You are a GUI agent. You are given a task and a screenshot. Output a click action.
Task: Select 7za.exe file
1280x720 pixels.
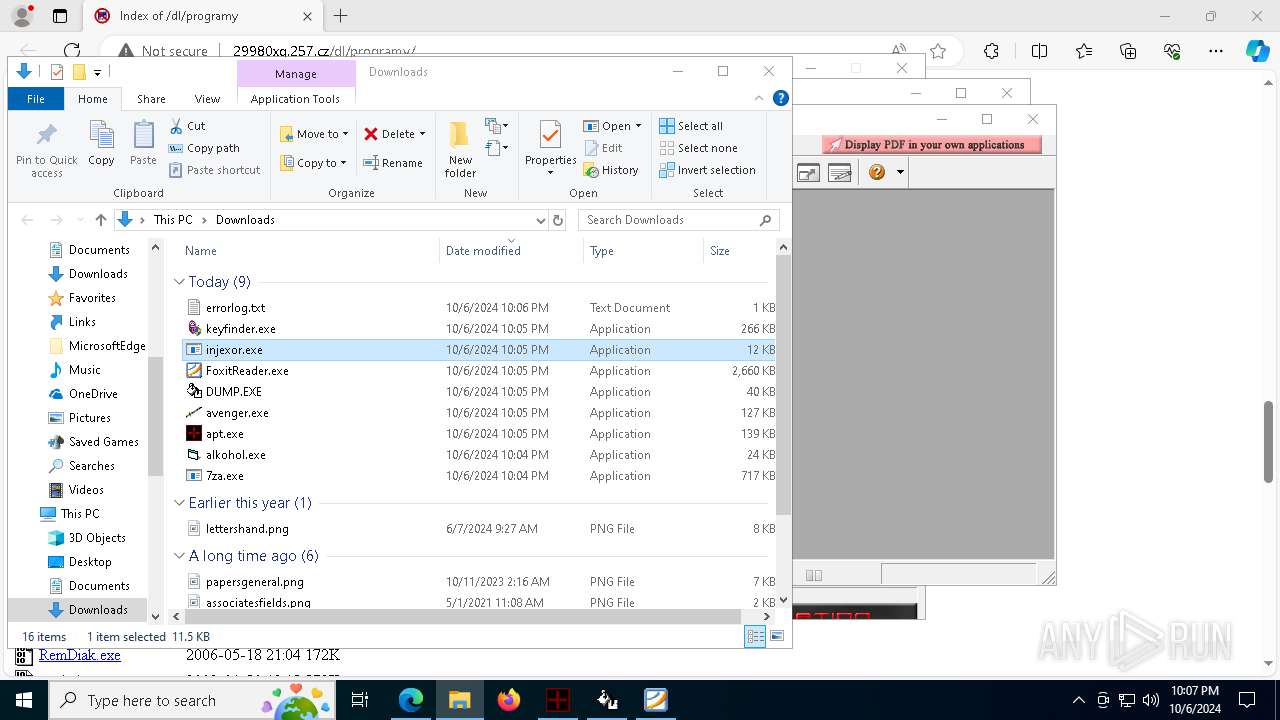click(225, 476)
